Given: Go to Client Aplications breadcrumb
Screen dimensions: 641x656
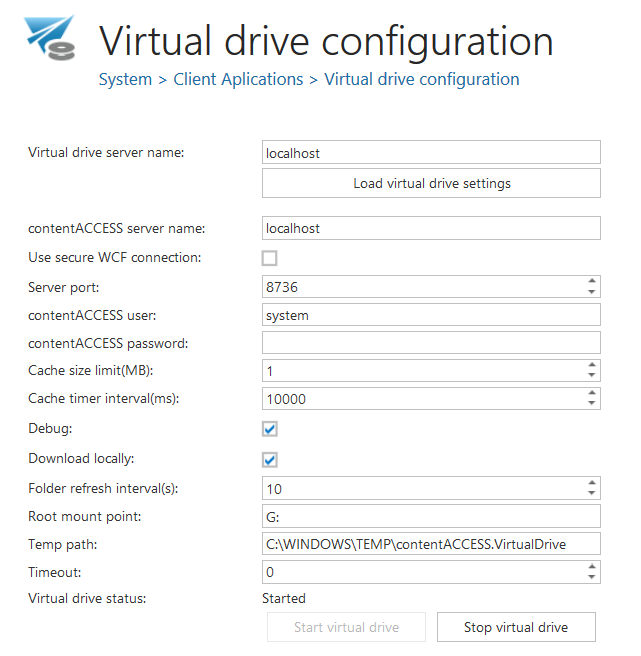Looking at the screenshot, I should tap(238, 79).
